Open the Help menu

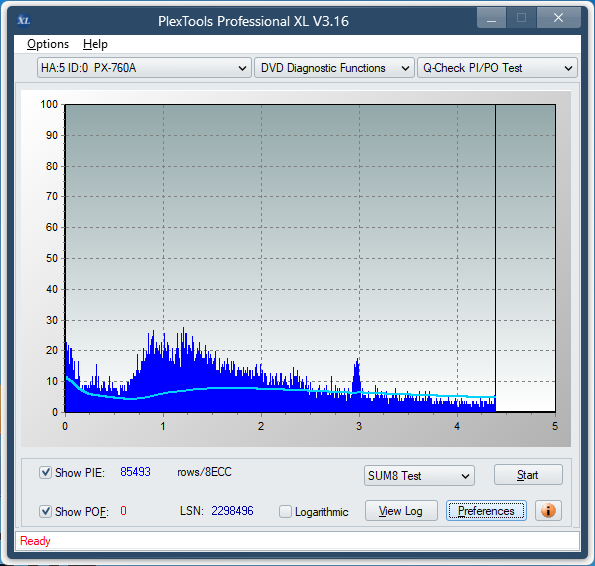tap(95, 44)
